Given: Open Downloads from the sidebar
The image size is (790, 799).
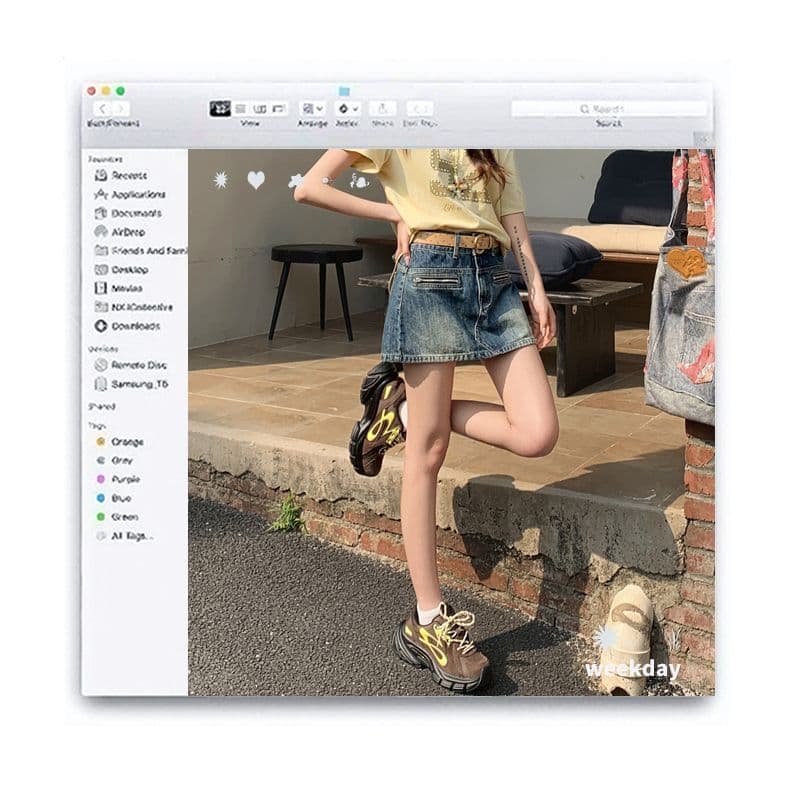Looking at the screenshot, I should coord(127,326).
